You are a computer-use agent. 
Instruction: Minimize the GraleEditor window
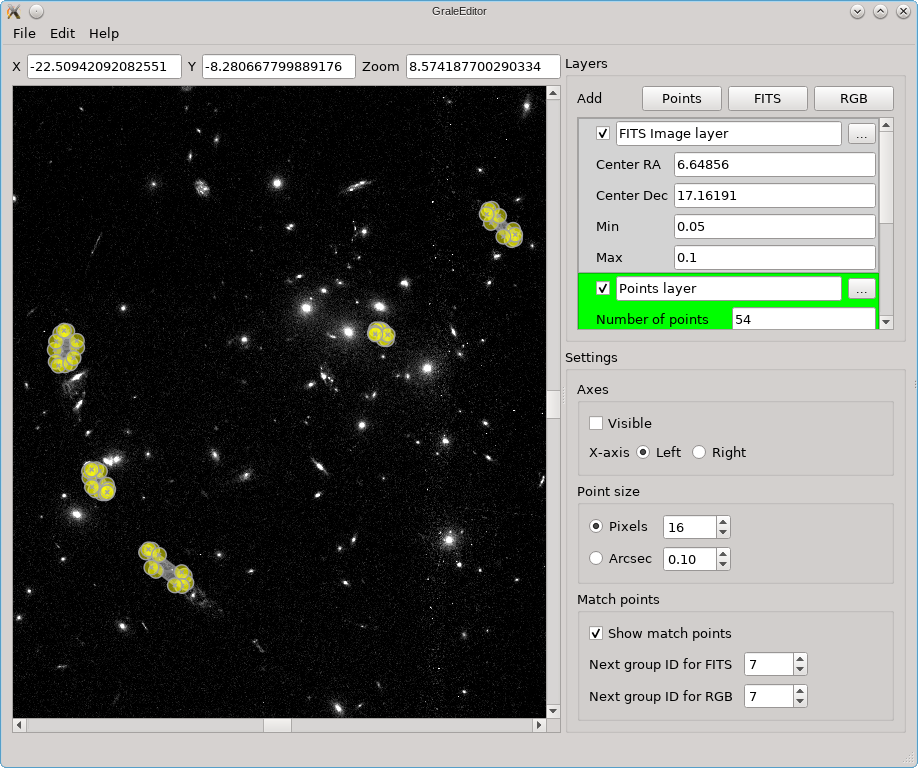coord(858,11)
